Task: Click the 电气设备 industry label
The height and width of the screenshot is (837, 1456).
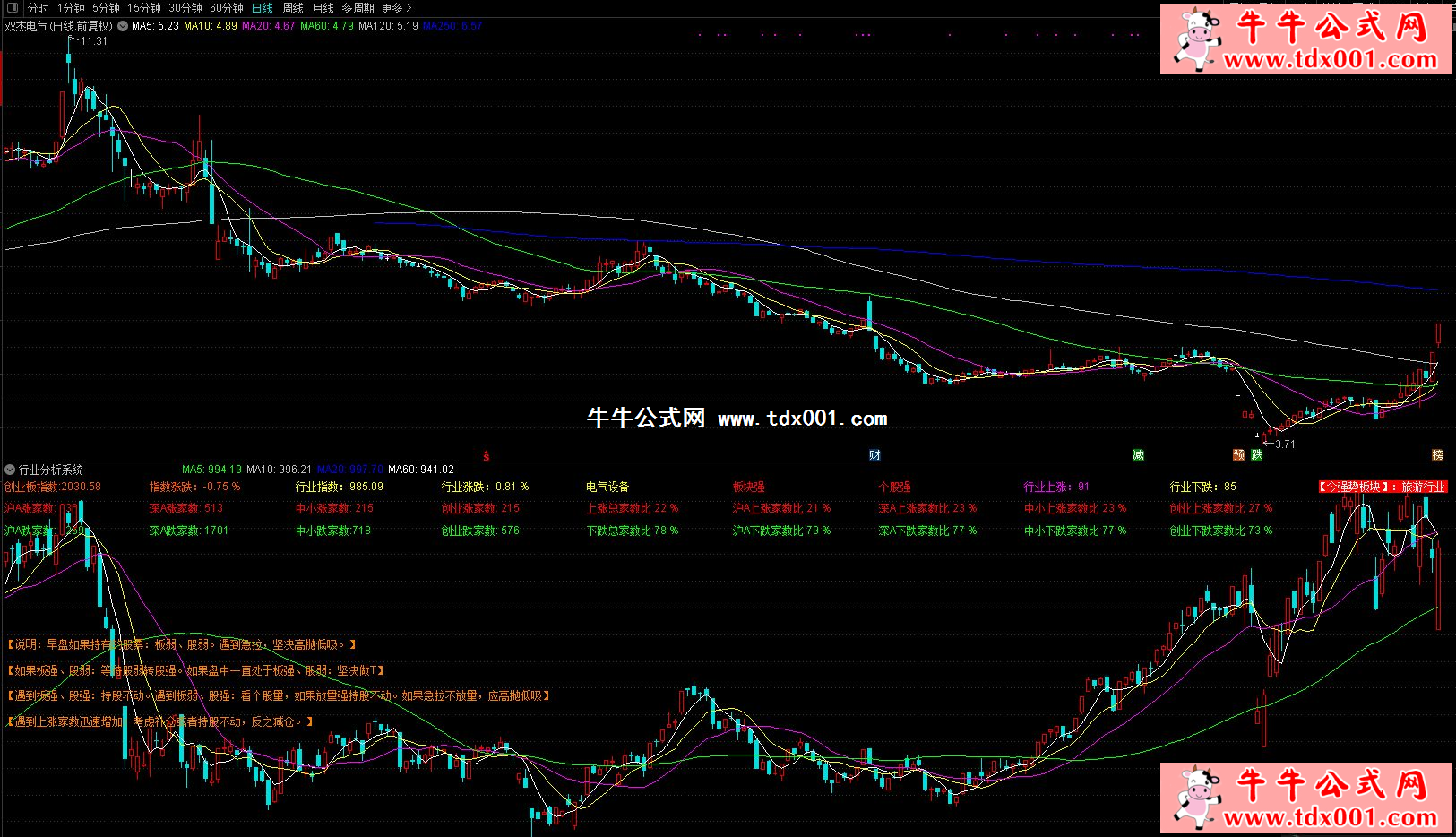Action: pyautogui.click(x=607, y=487)
